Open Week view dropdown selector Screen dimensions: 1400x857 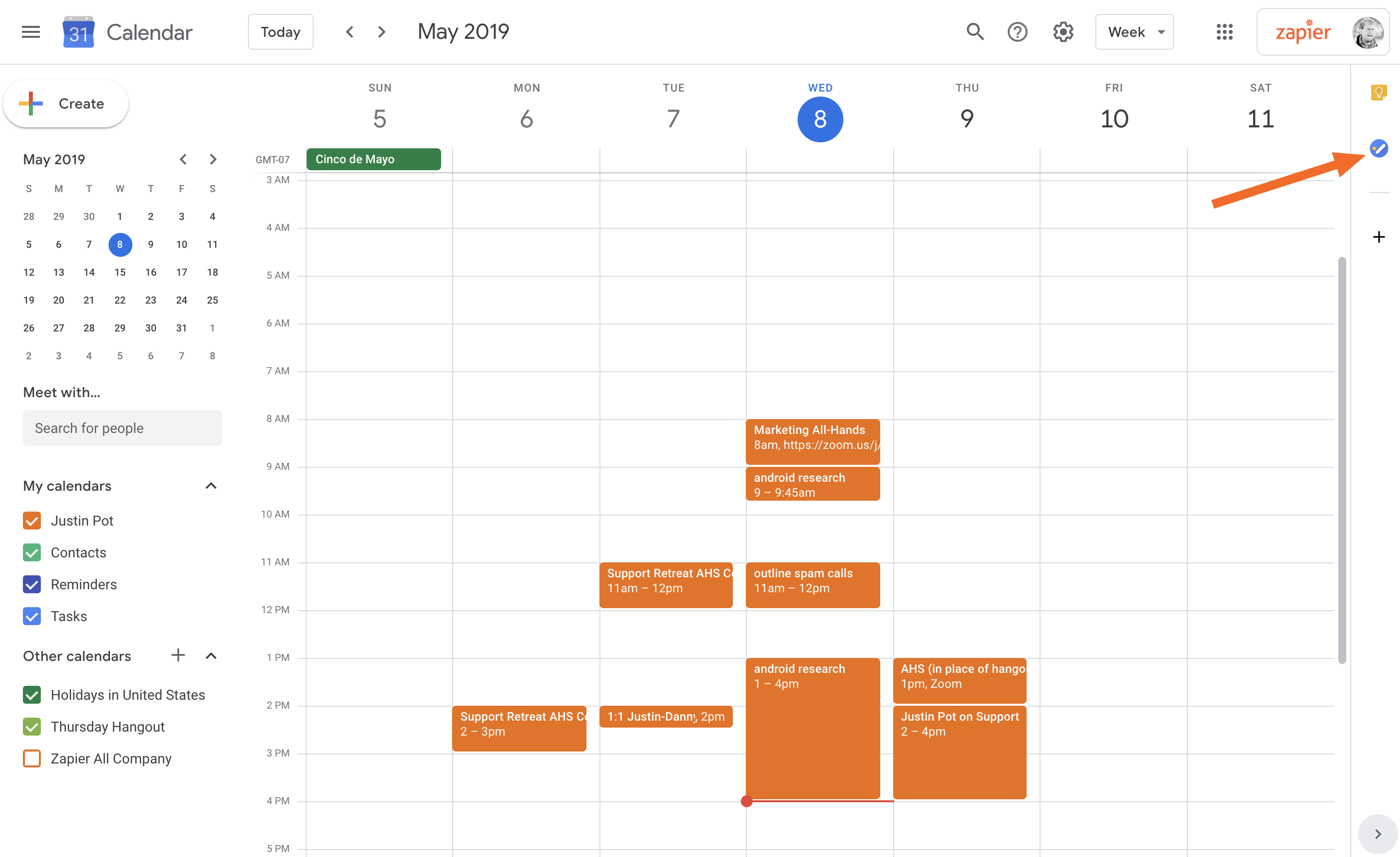click(1135, 32)
